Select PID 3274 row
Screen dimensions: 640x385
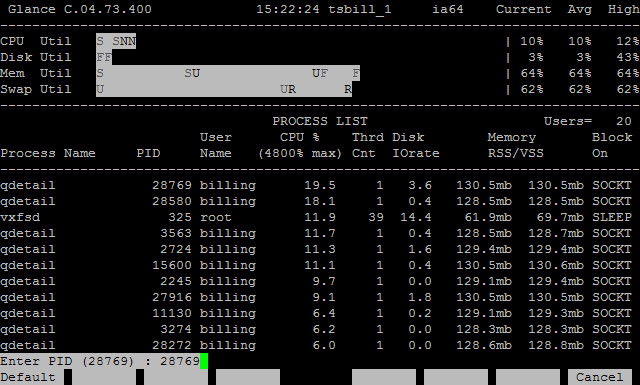point(316,329)
